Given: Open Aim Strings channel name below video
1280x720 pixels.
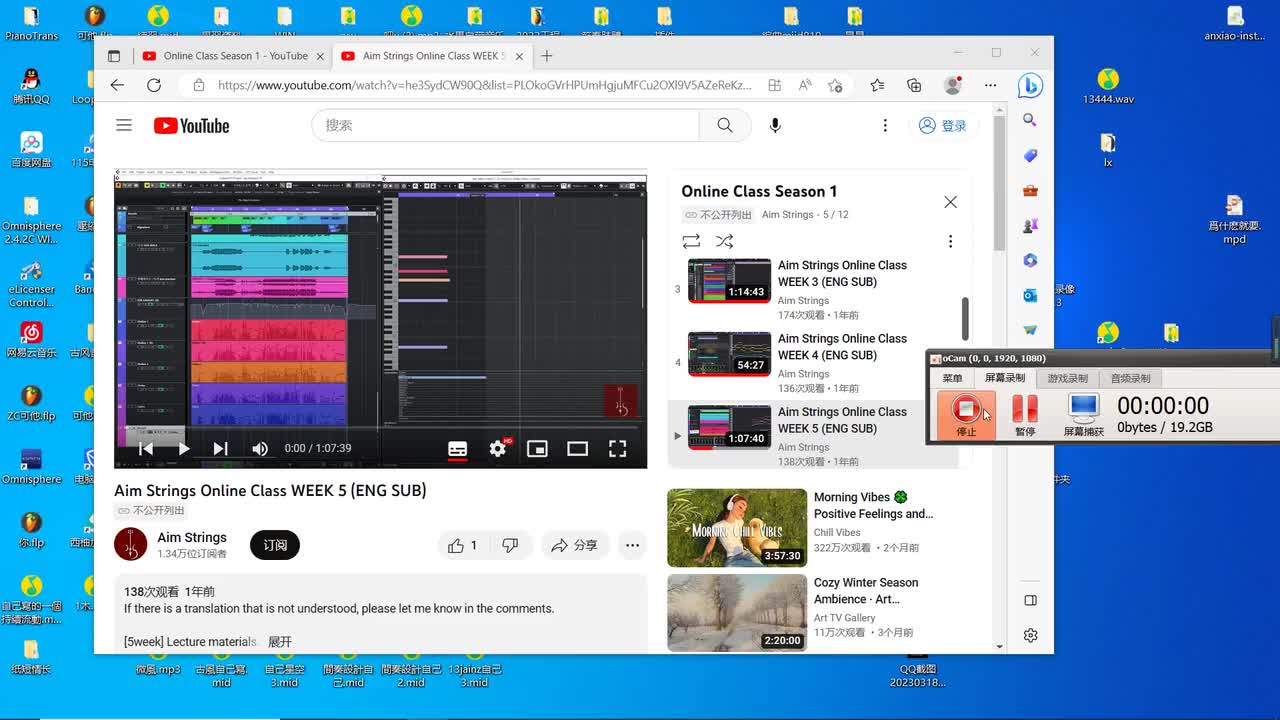Looking at the screenshot, I should click(x=192, y=537).
